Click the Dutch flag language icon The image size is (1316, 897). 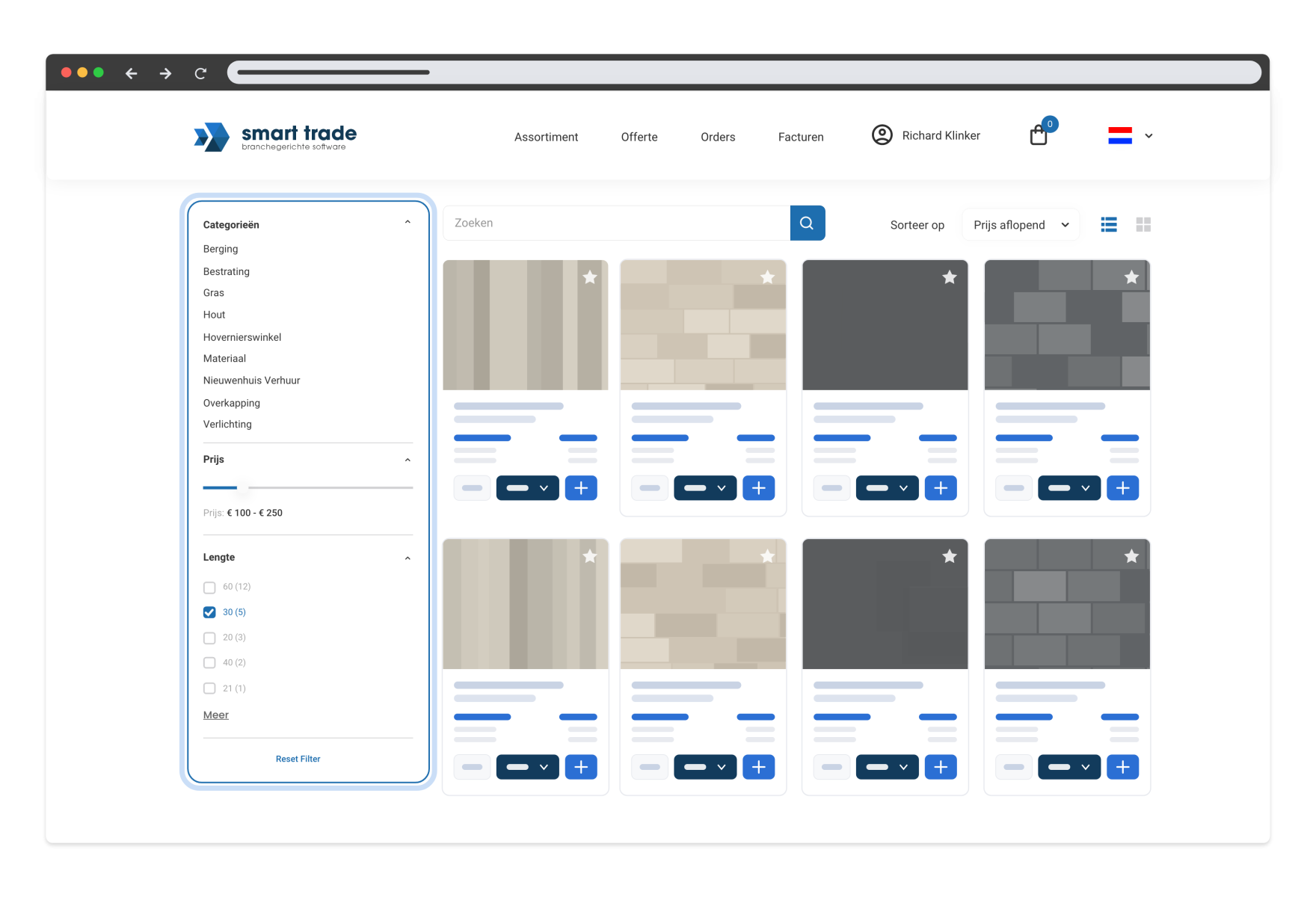(1120, 135)
